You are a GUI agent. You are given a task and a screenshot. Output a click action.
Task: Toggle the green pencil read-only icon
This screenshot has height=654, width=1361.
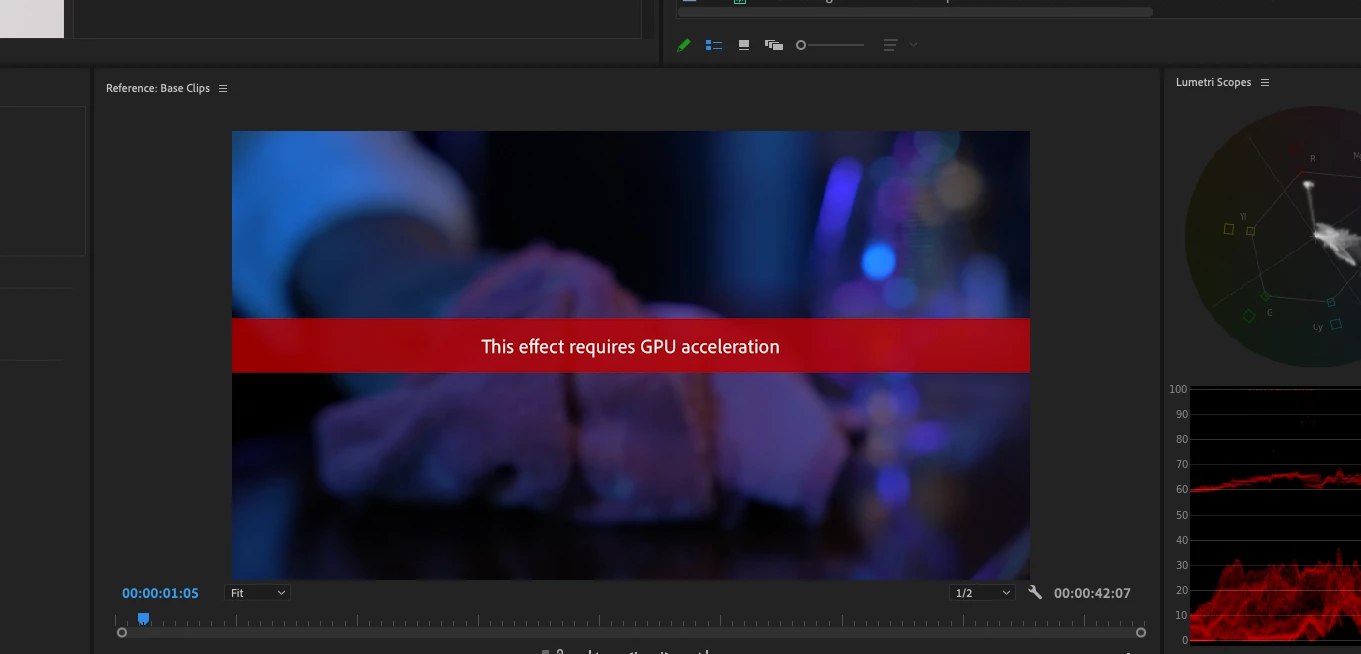tap(684, 45)
